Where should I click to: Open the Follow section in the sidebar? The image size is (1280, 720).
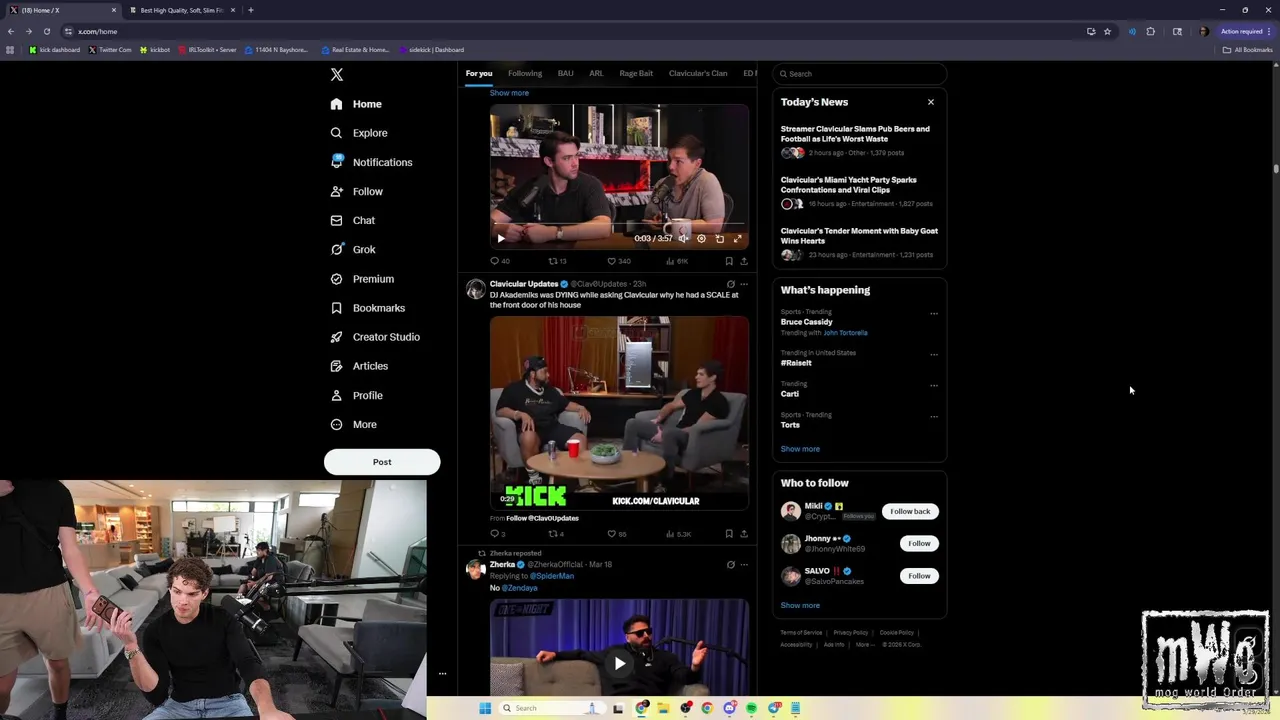[356, 191]
